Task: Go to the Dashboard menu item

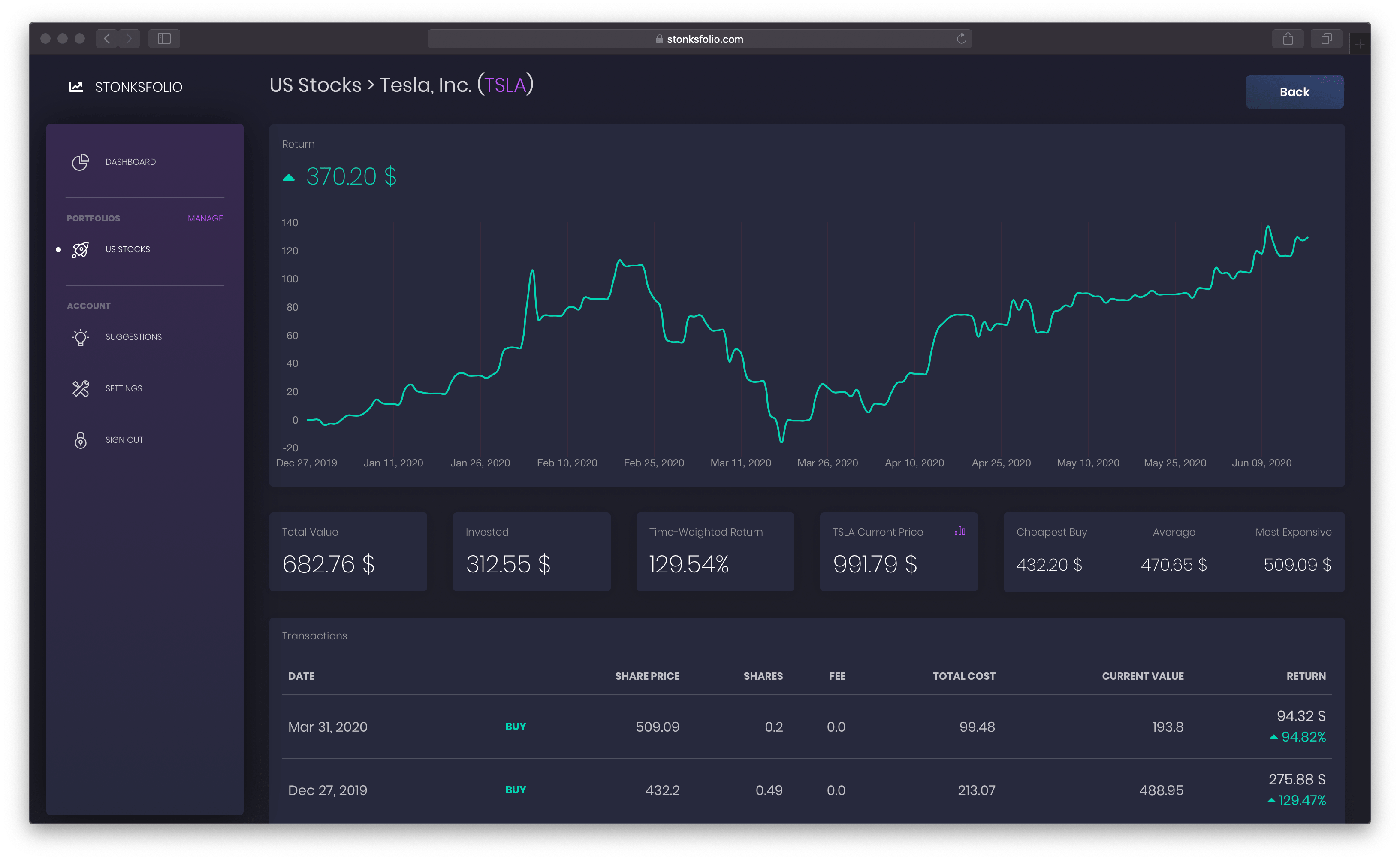Action: pyautogui.click(x=130, y=162)
